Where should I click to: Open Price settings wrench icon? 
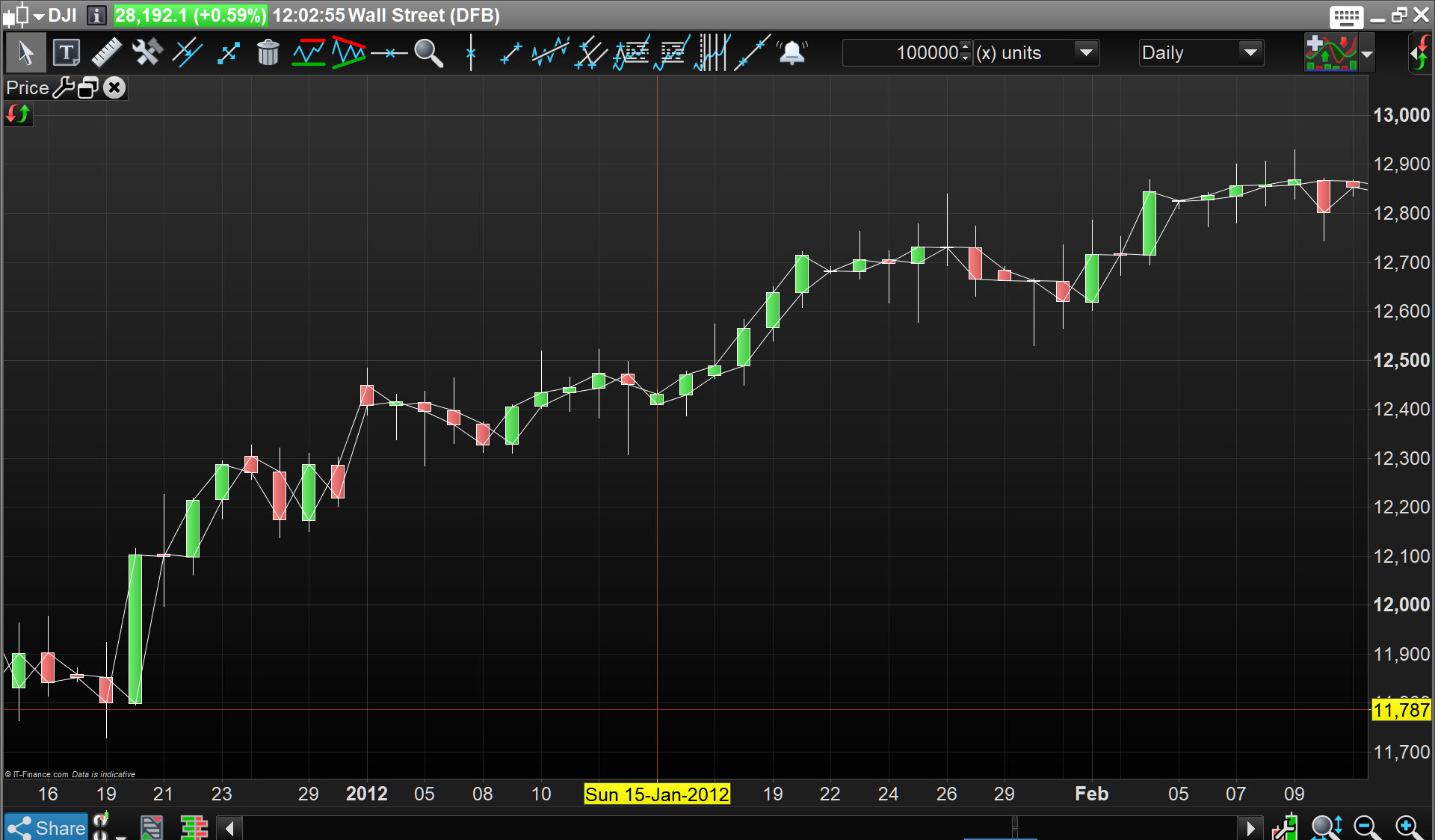point(64,88)
